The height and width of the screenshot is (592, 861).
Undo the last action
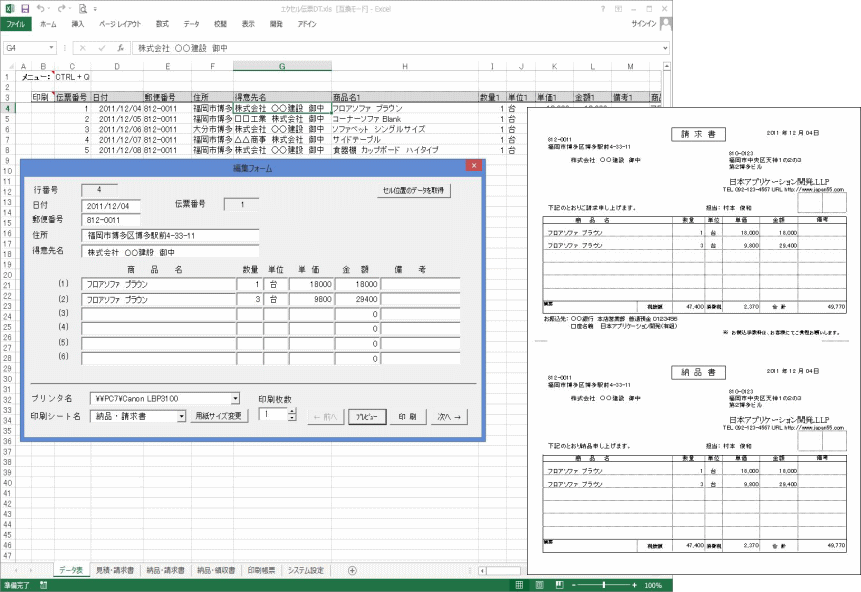point(42,8)
